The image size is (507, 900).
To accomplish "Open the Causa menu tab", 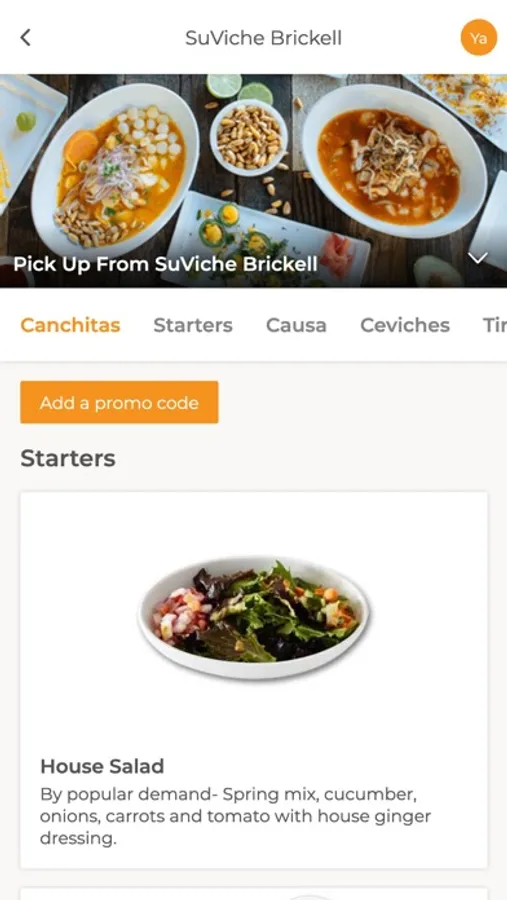I will tap(296, 325).
